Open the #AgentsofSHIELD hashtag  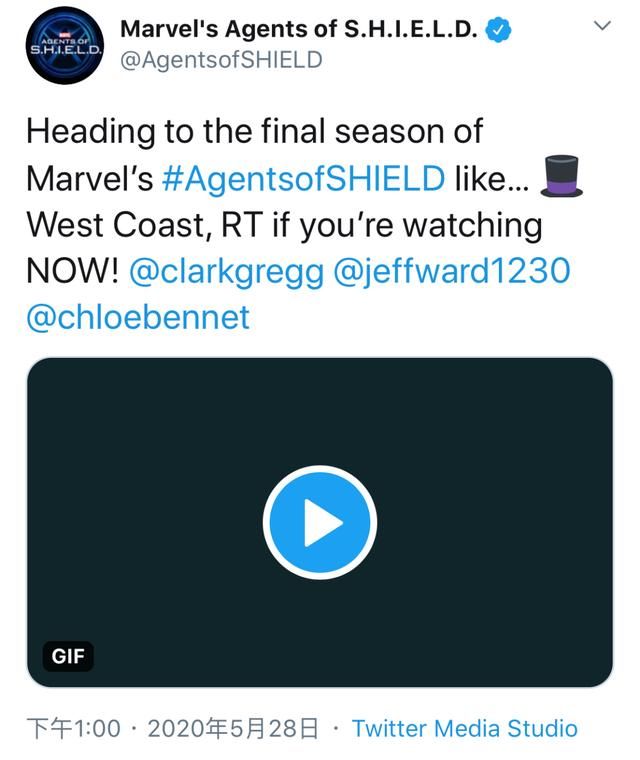[303, 178]
